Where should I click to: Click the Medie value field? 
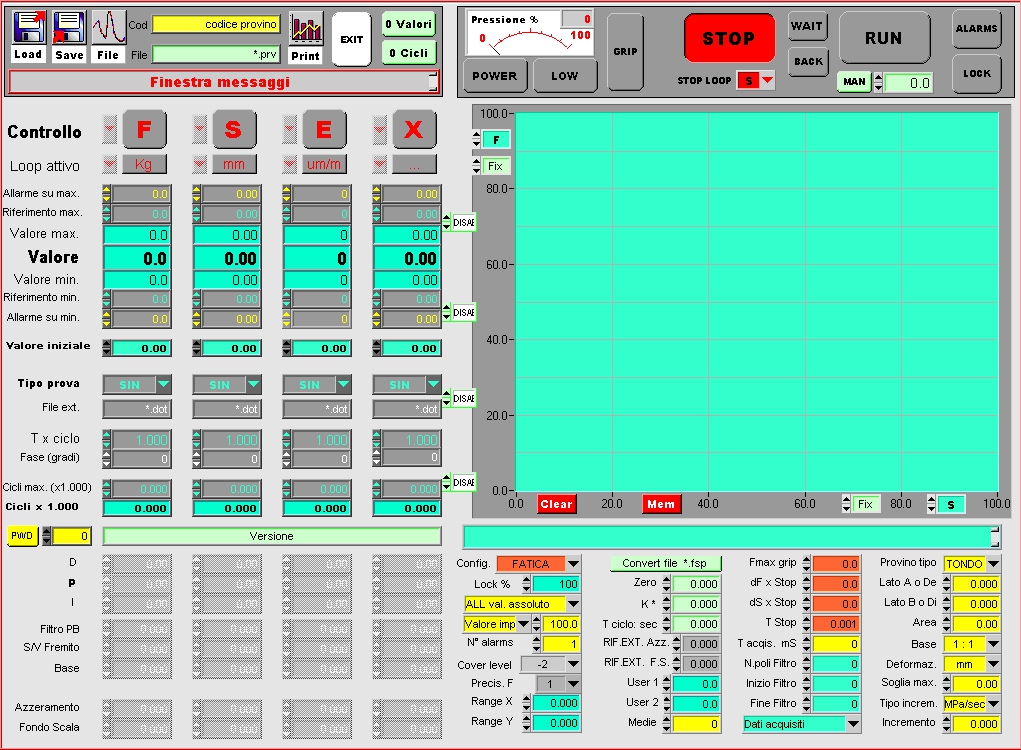pos(696,723)
